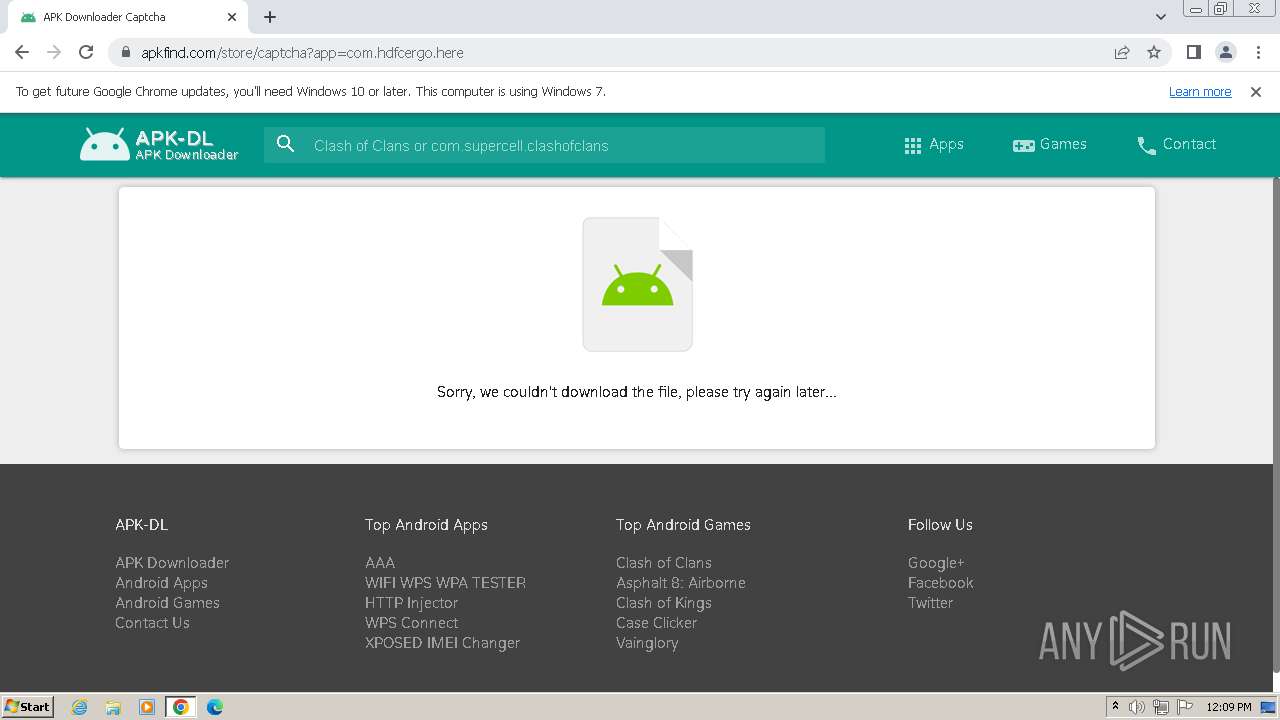Click the forward navigation arrow
Screen dimensions: 1280x720
tap(54, 52)
